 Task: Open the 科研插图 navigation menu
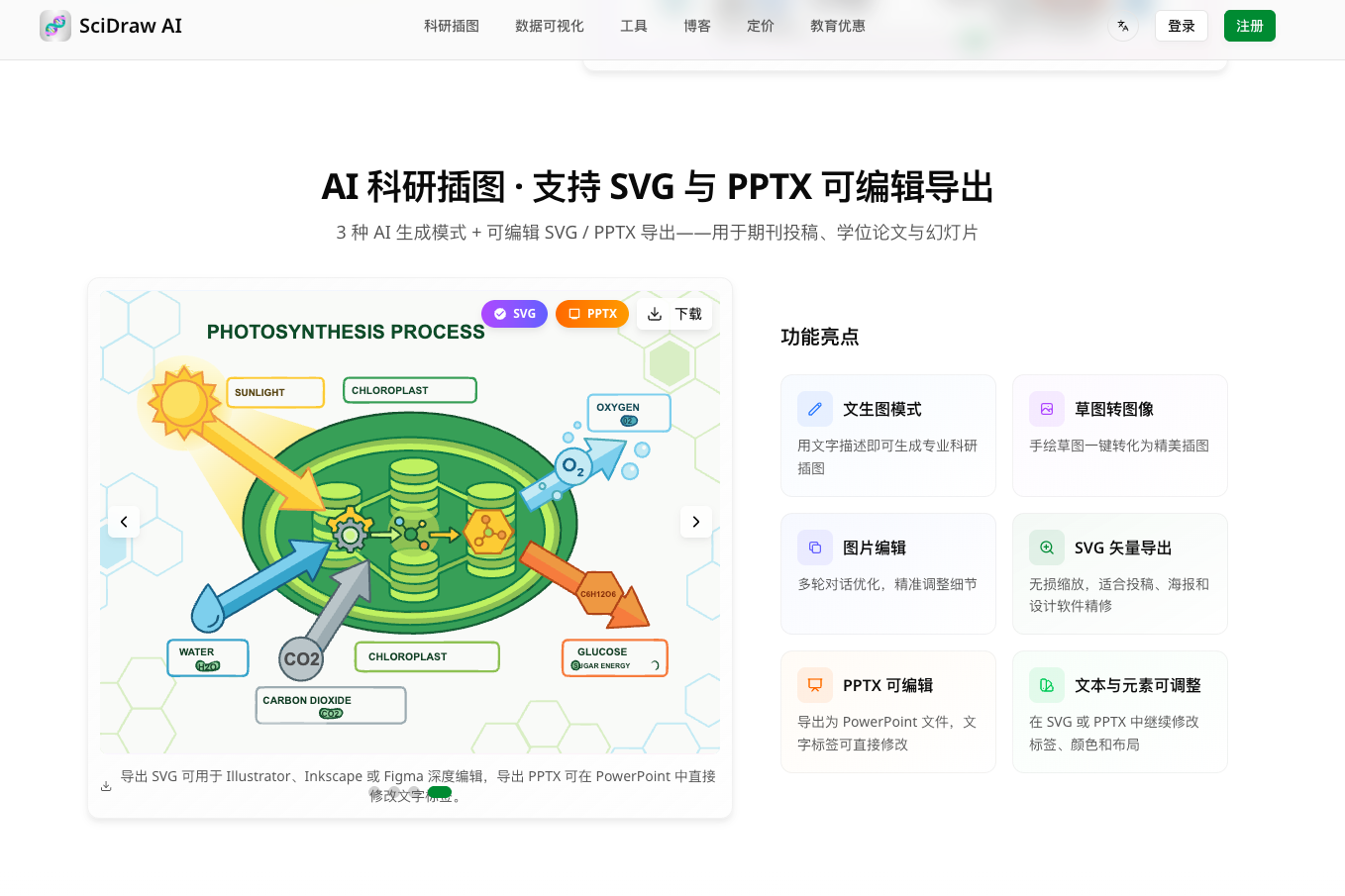(x=452, y=26)
